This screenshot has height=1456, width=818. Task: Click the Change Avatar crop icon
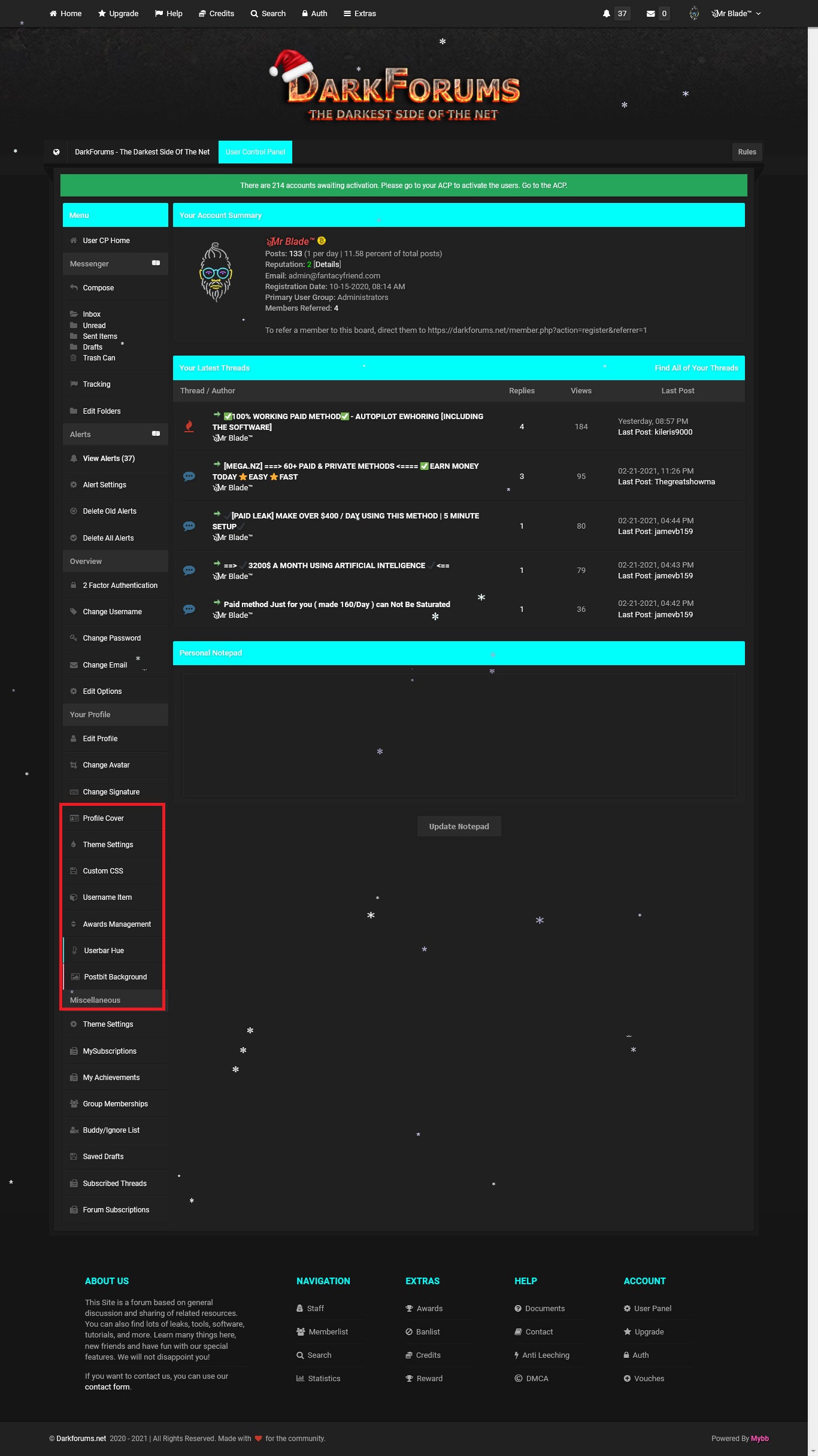pos(74,765)
